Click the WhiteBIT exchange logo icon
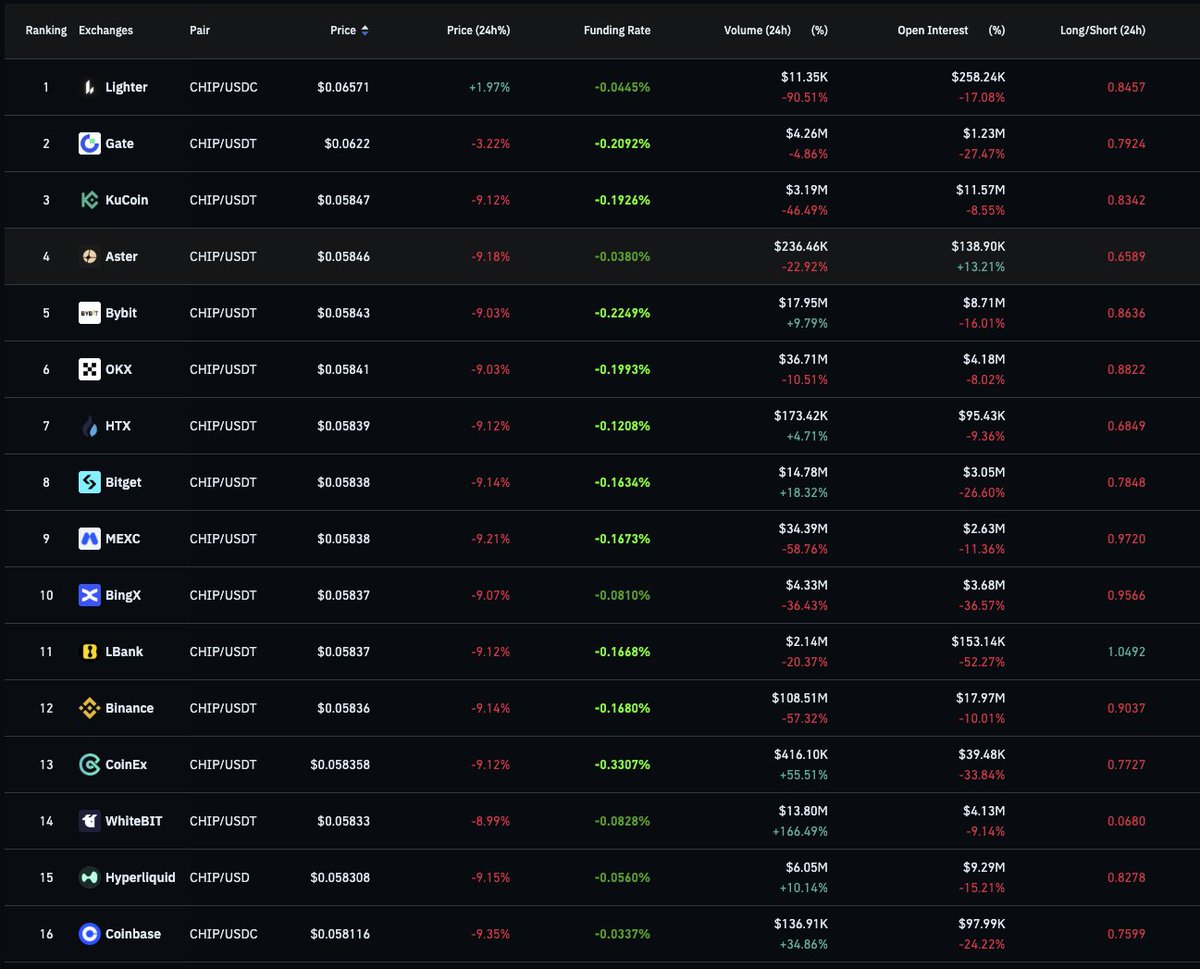 pyautogui.click(x=89, y=821)
